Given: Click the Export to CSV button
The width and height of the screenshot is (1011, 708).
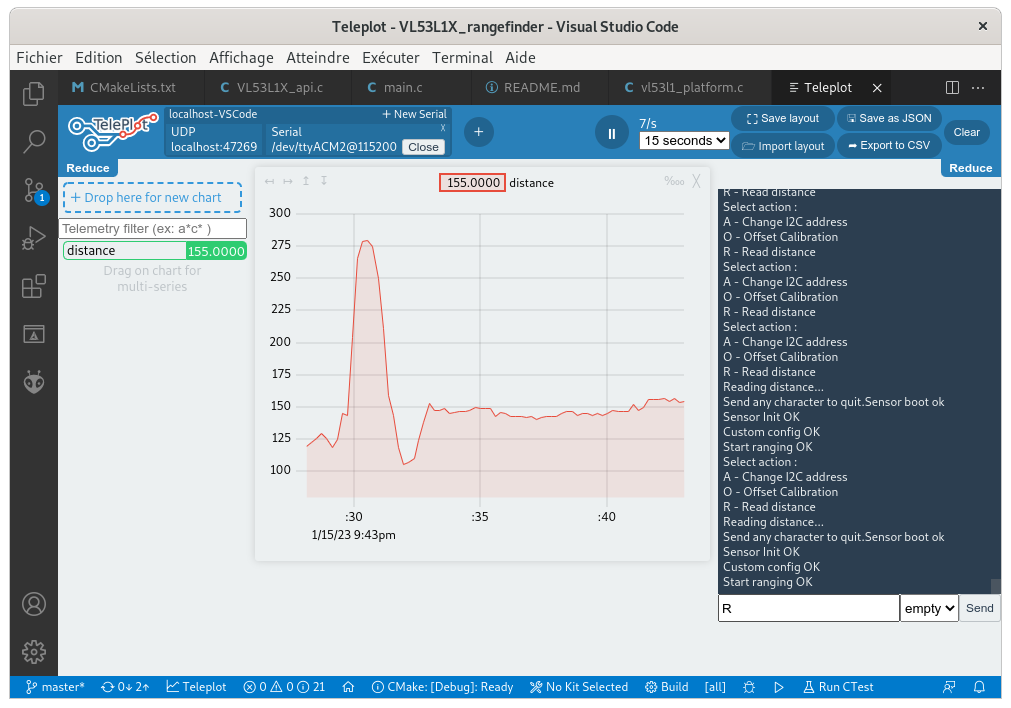Looking at the screenshot, I should (x=889, y=146).
